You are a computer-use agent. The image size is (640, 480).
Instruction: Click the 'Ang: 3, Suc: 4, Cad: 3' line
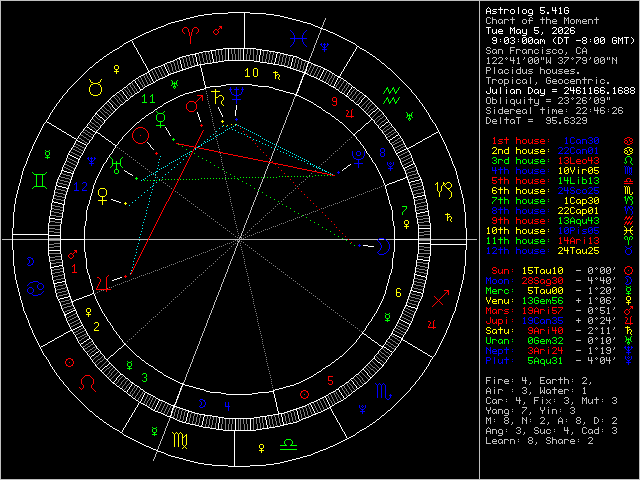click(x=551, y=431)
